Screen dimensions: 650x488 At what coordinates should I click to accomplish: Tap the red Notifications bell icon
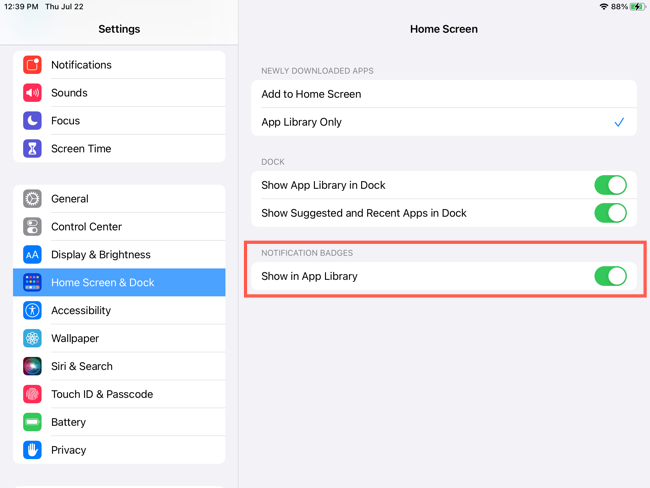32,65
